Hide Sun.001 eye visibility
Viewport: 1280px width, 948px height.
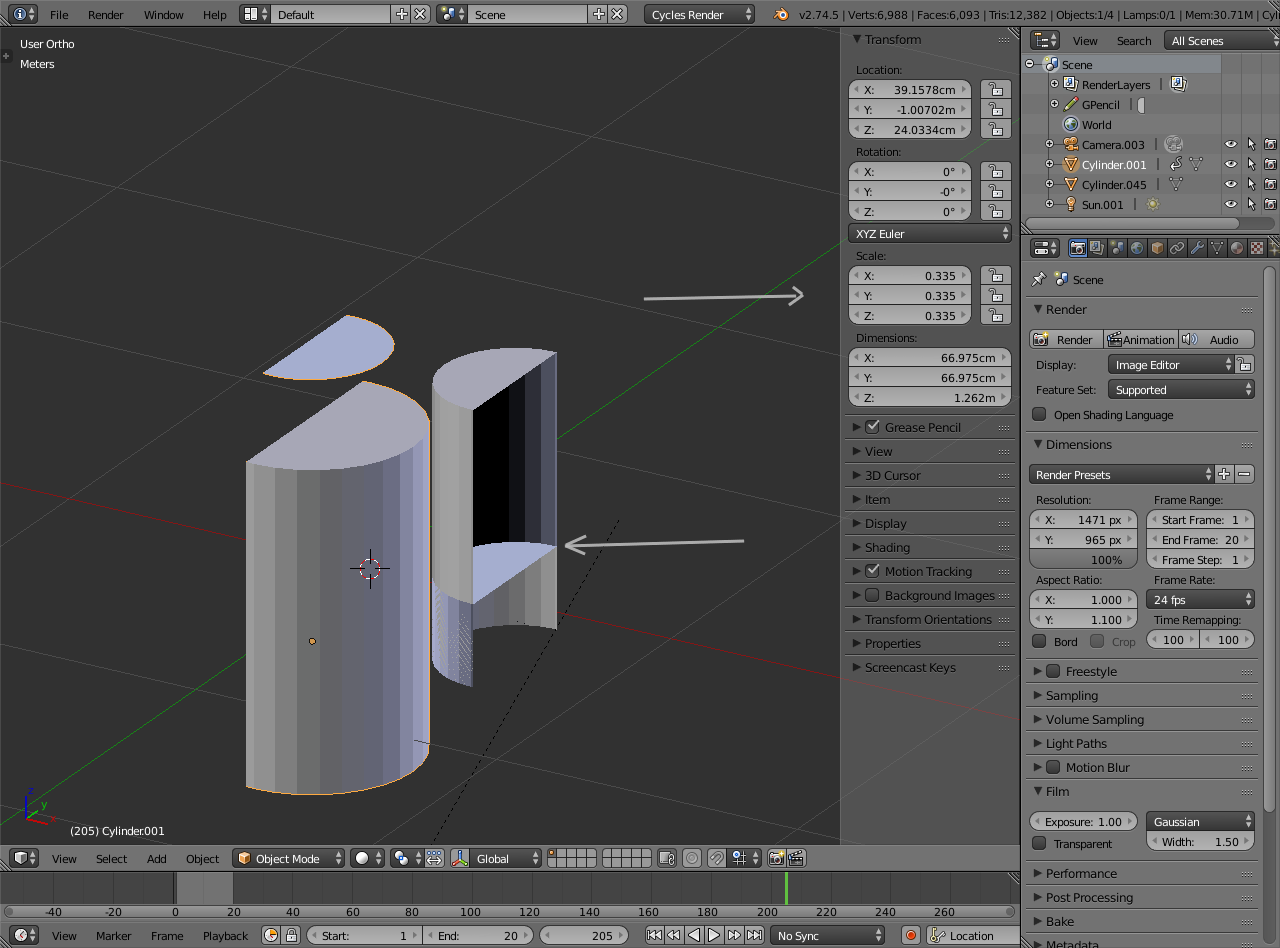1231,205
